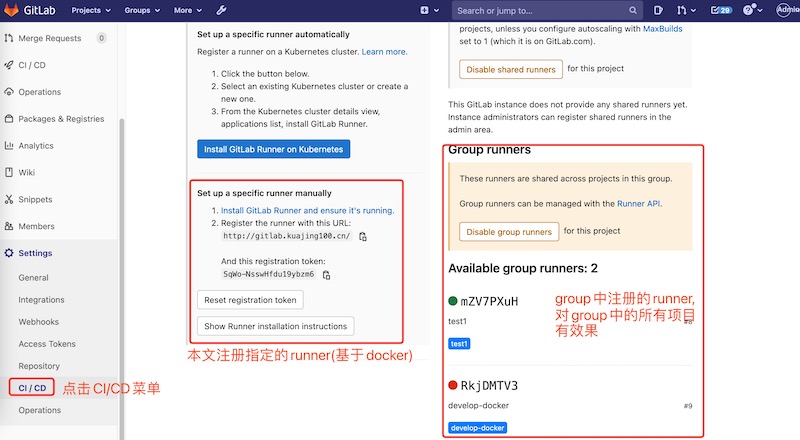The width and height of the screenshot is (800, 440).
Task: Click the green status dot of mZV7PXuH
Action: tap(453, 301)
